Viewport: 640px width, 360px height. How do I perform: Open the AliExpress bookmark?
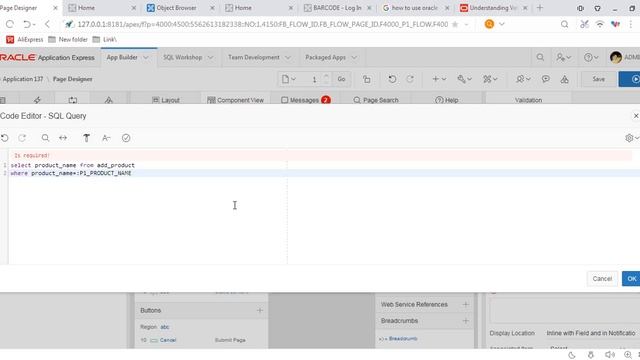(25, 40)
